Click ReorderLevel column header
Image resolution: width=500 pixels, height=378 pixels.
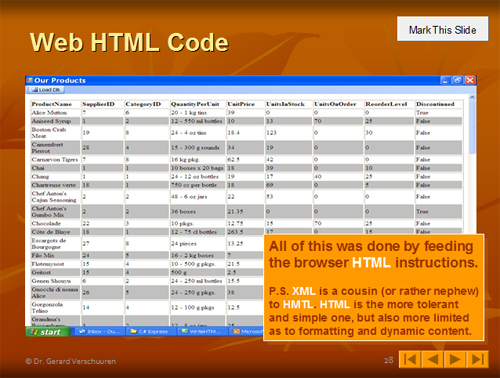pos(389,104)
